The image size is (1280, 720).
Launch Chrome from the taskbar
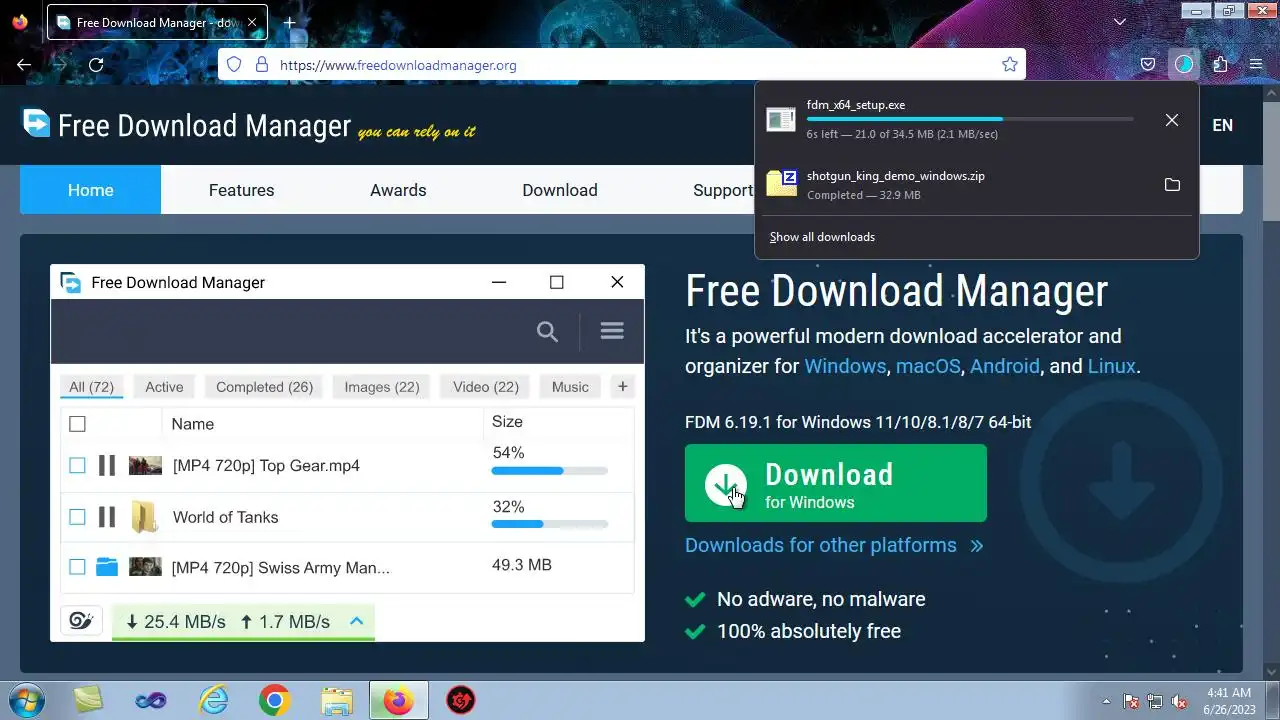(274, 700)
